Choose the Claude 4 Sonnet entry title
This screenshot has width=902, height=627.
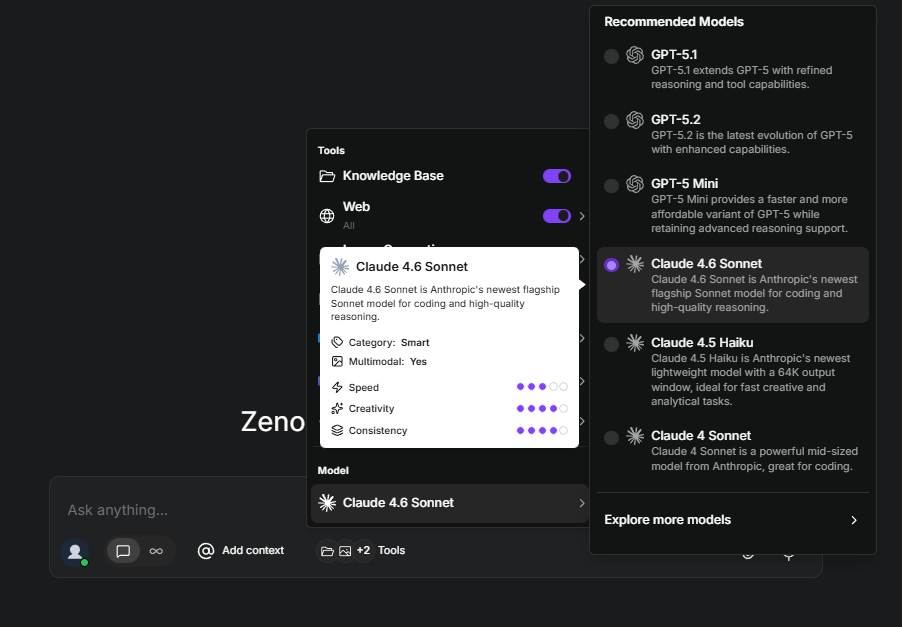pos(701,436)
